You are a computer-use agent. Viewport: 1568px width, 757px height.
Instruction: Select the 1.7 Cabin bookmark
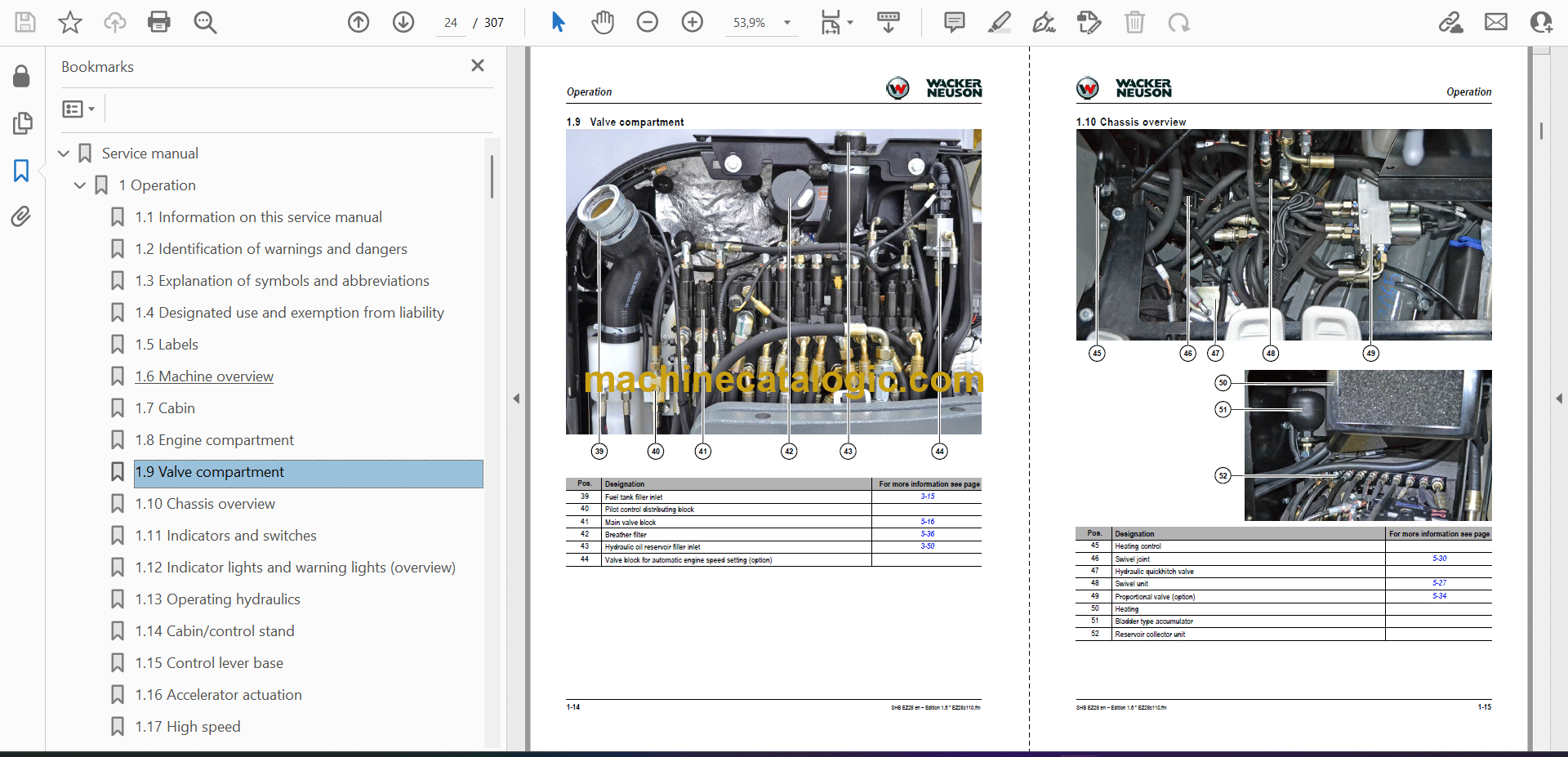(165, 408)
